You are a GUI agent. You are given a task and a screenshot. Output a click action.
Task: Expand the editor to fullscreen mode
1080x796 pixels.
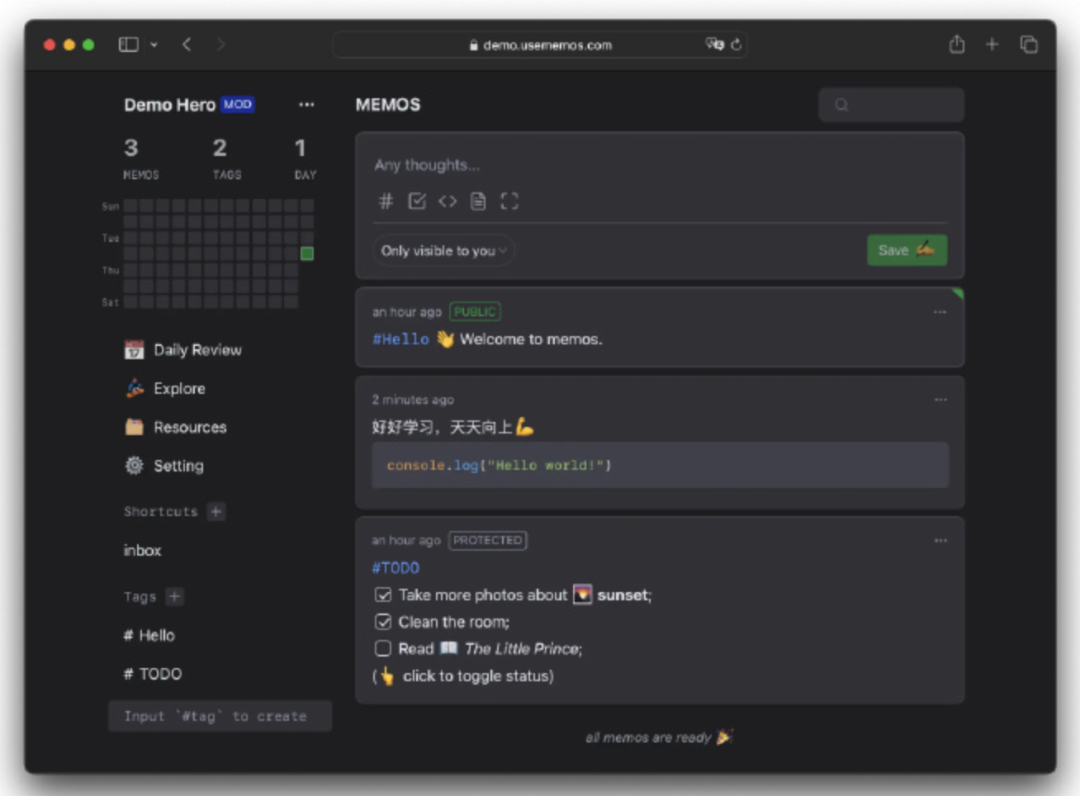coord(509,201)
